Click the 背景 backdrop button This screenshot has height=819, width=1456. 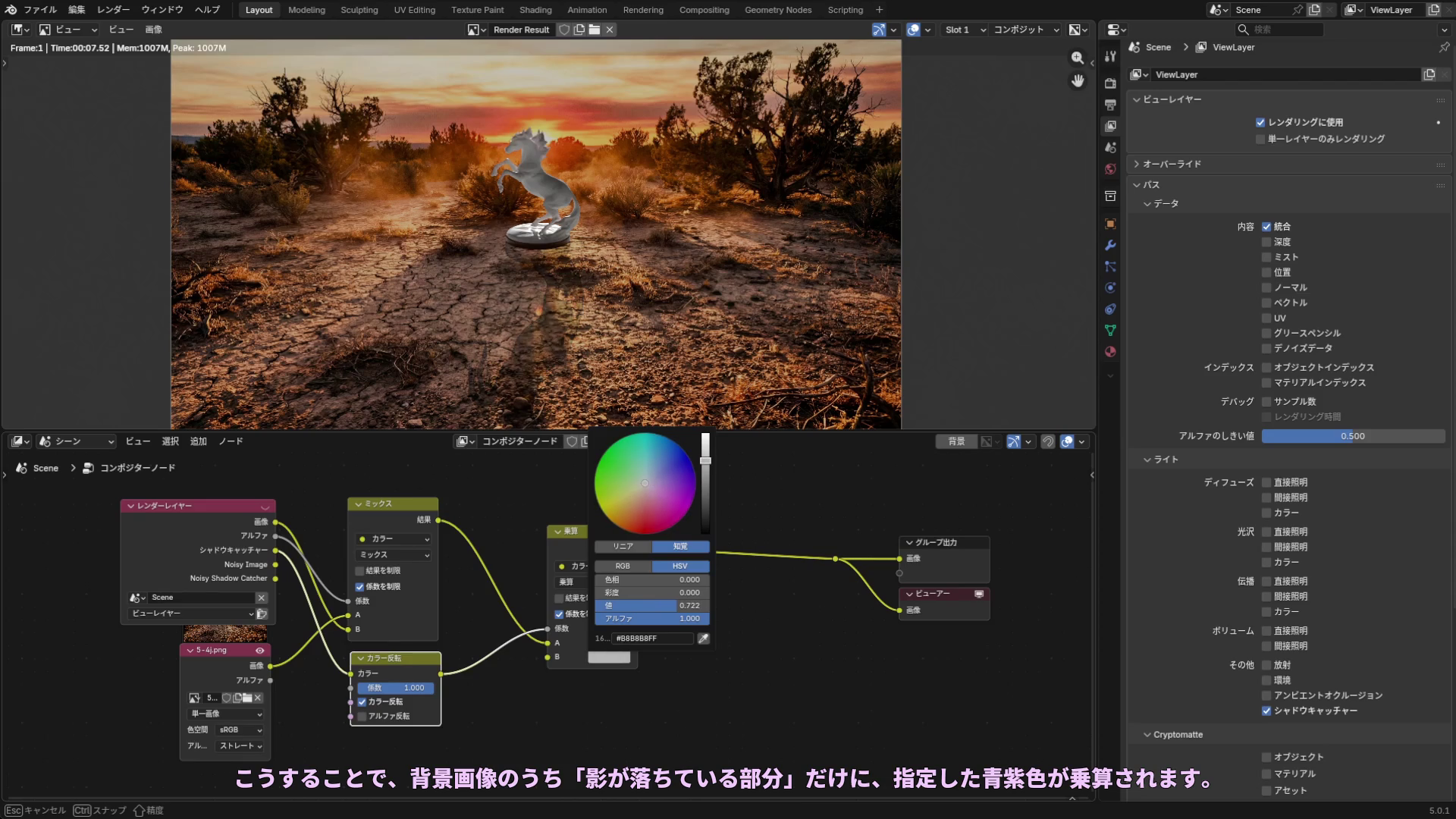(956, 441)
